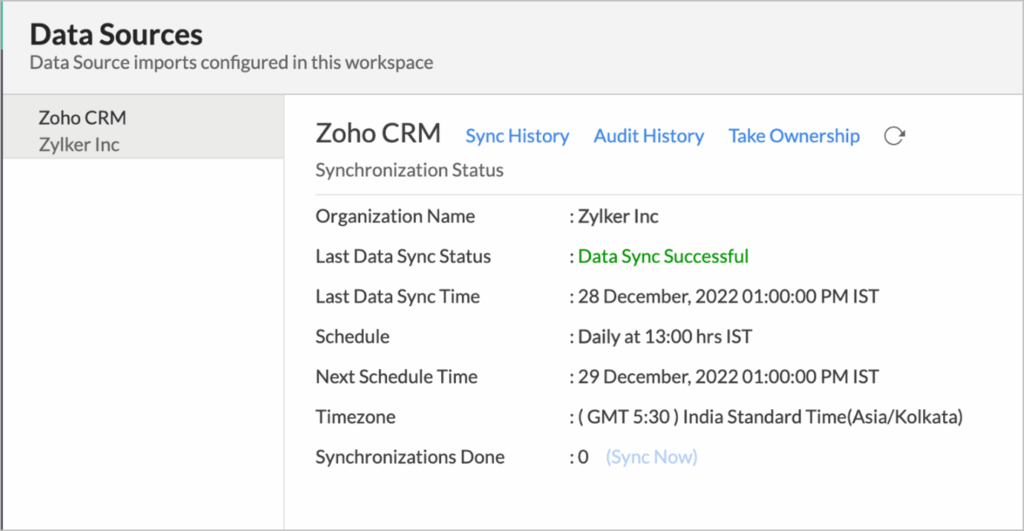The height and width of the screenshot is (531, 1024).
Task: Open the Audit History link
Action: (648, 136)
